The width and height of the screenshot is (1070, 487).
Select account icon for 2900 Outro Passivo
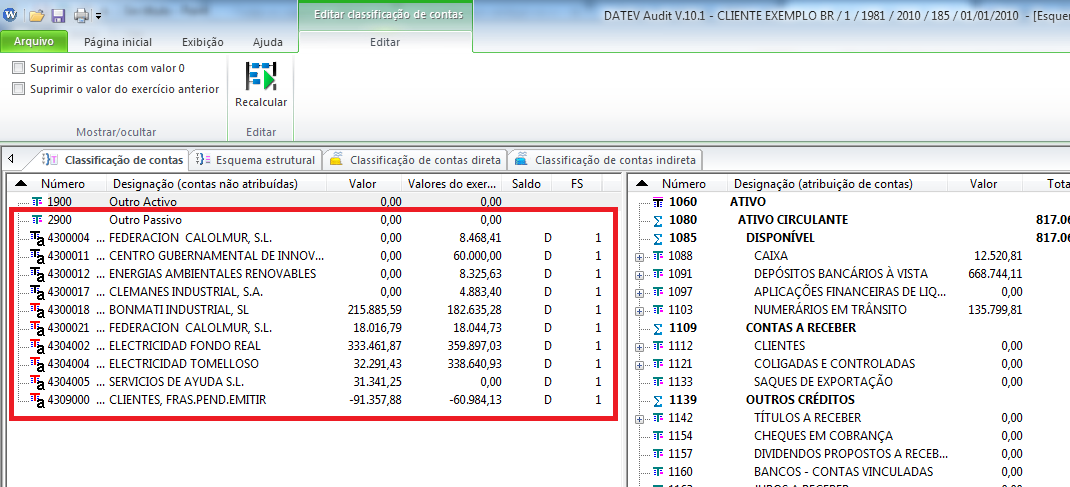(x=38, y=220)
